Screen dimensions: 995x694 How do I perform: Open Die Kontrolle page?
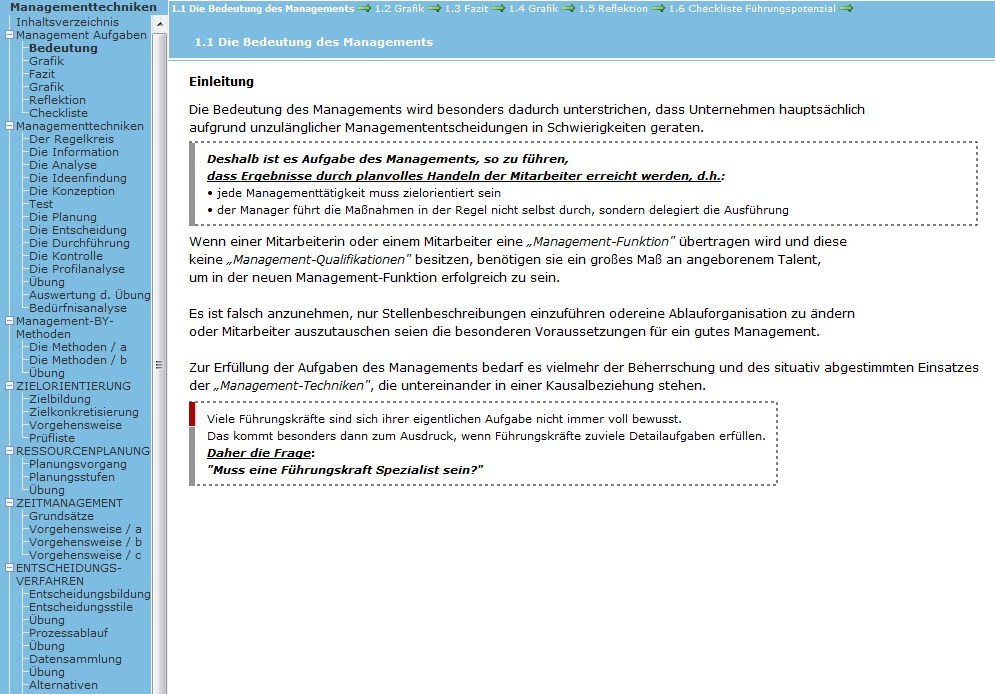click(x=66, y=256)
